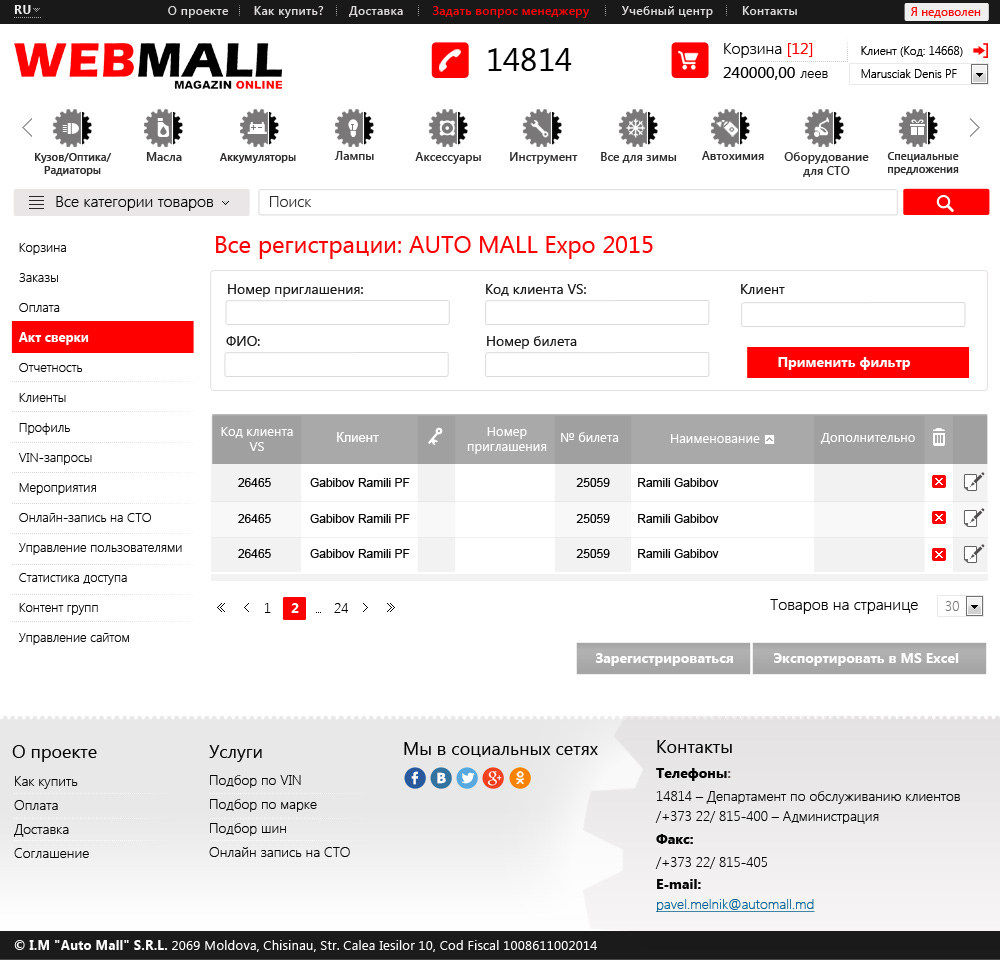1000x960 pixels.
Task: Open Управление пользователями sidebar item
Action: 100,547
